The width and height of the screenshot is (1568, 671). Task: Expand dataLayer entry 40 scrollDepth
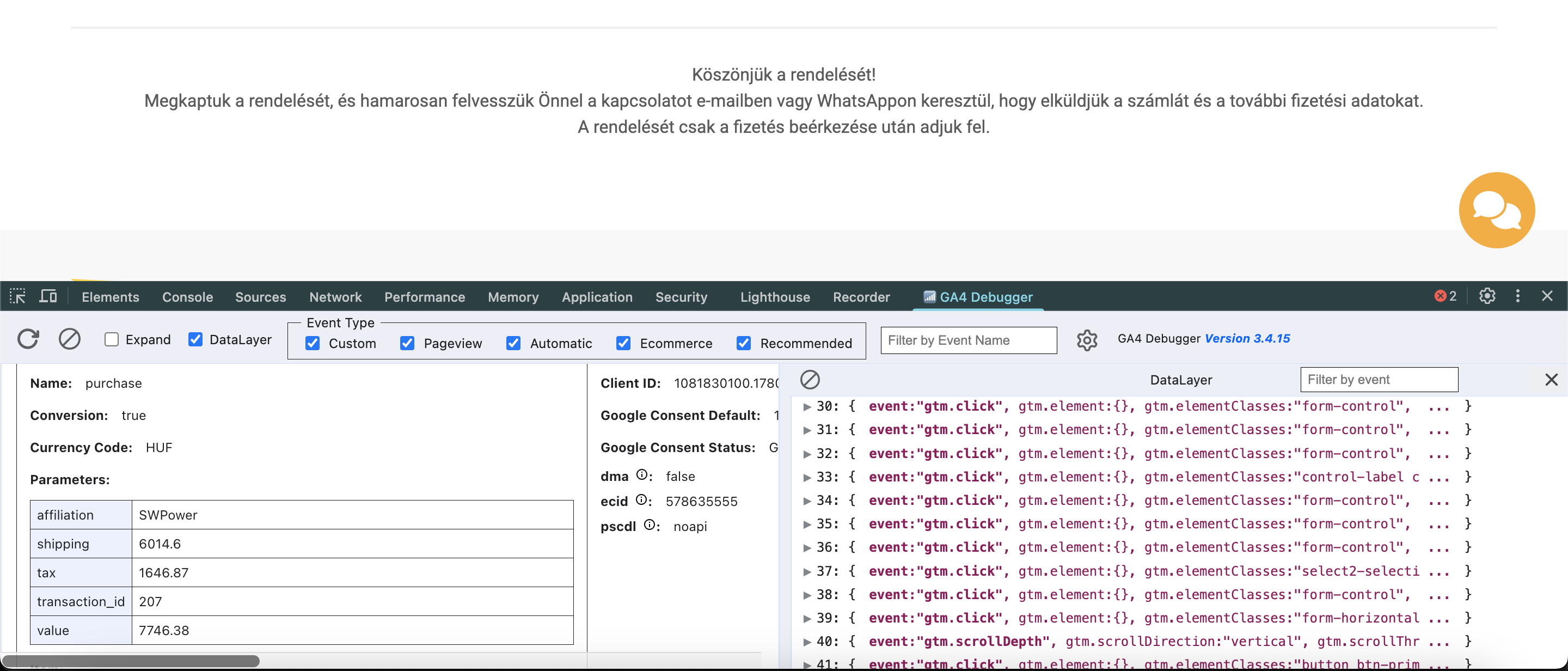807,642
